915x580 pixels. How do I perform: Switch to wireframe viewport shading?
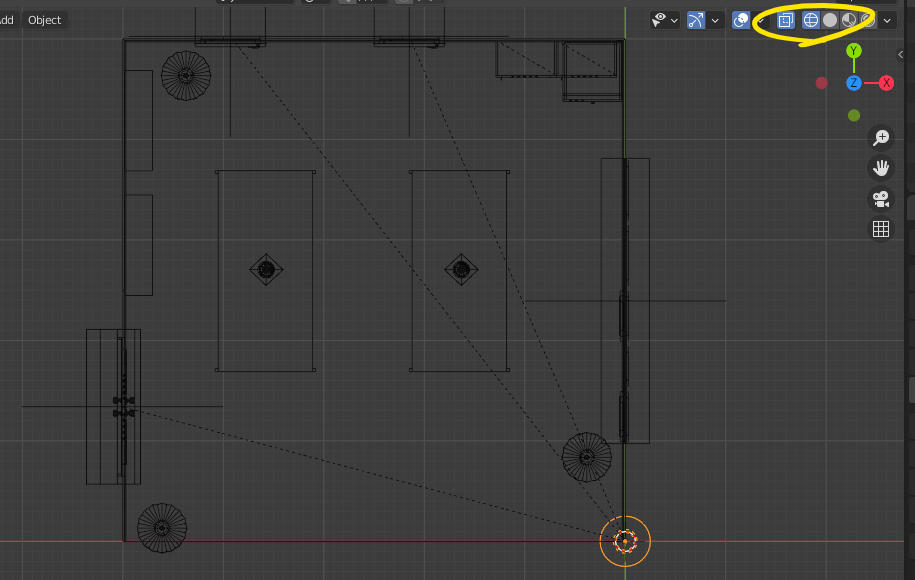pyautogui.click(x=811, y=20)
